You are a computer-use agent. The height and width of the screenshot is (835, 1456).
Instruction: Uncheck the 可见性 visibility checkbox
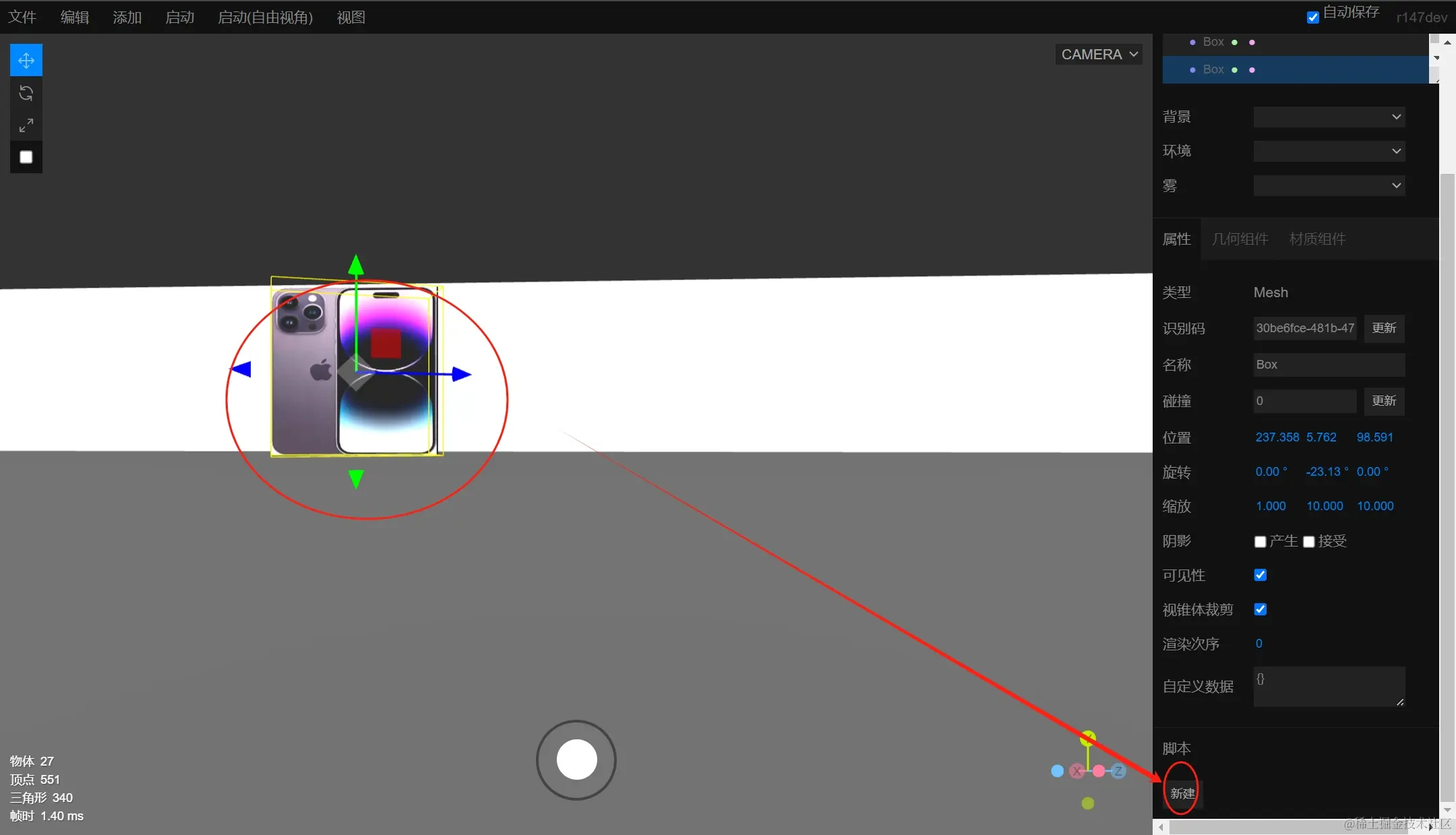[1260, 575]
